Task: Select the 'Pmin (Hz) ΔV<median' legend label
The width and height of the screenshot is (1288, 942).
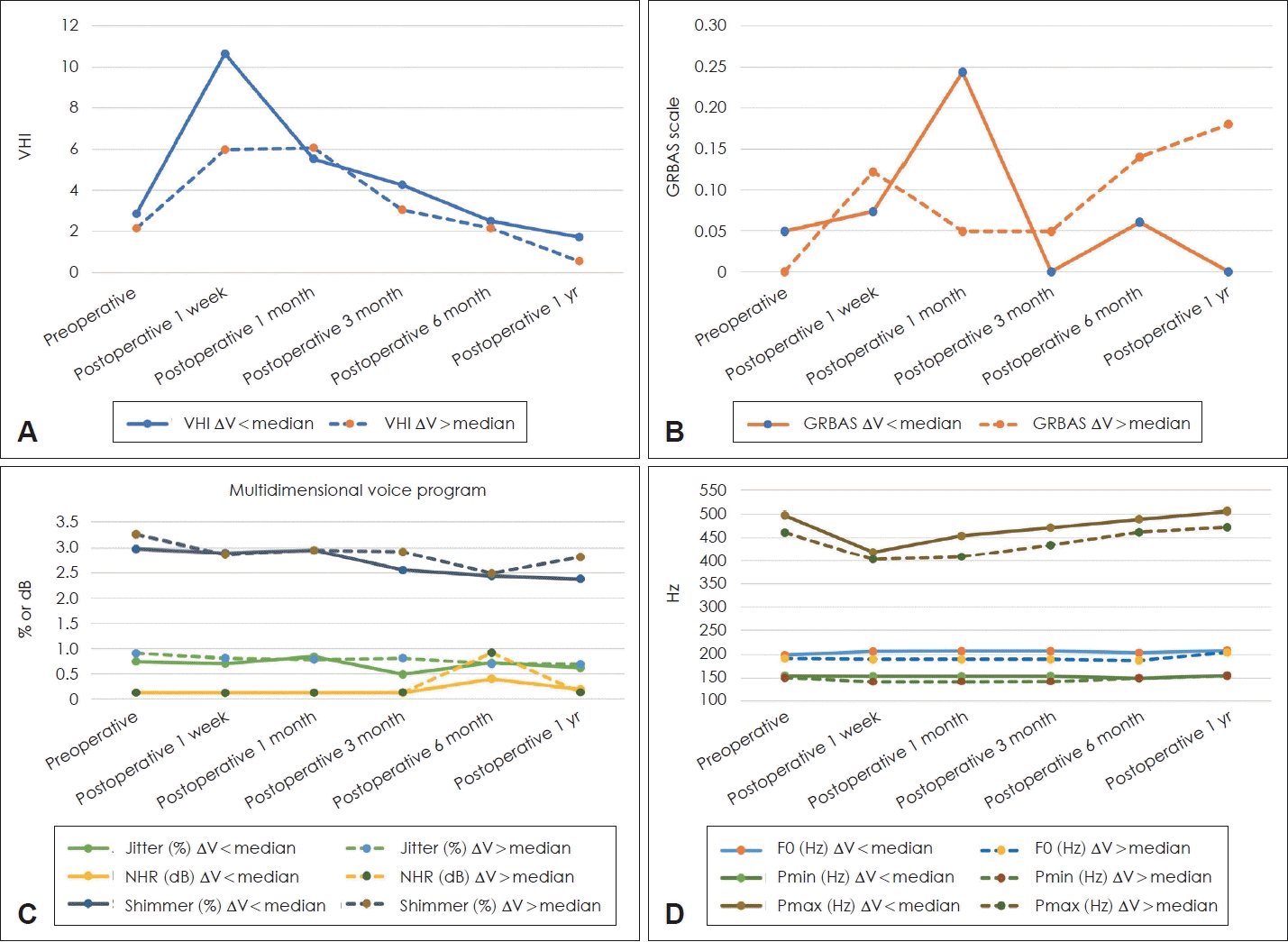Action: (865, 877)
